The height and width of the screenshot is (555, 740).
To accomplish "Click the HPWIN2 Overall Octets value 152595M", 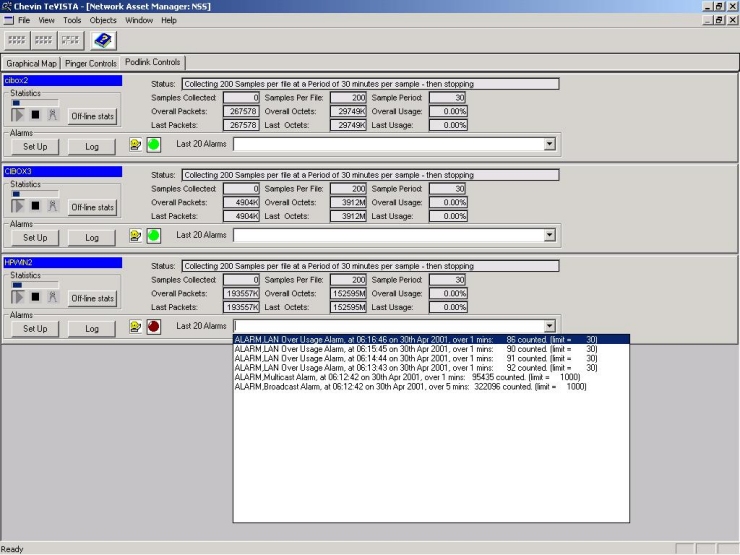I will click(x=348, y=294).
